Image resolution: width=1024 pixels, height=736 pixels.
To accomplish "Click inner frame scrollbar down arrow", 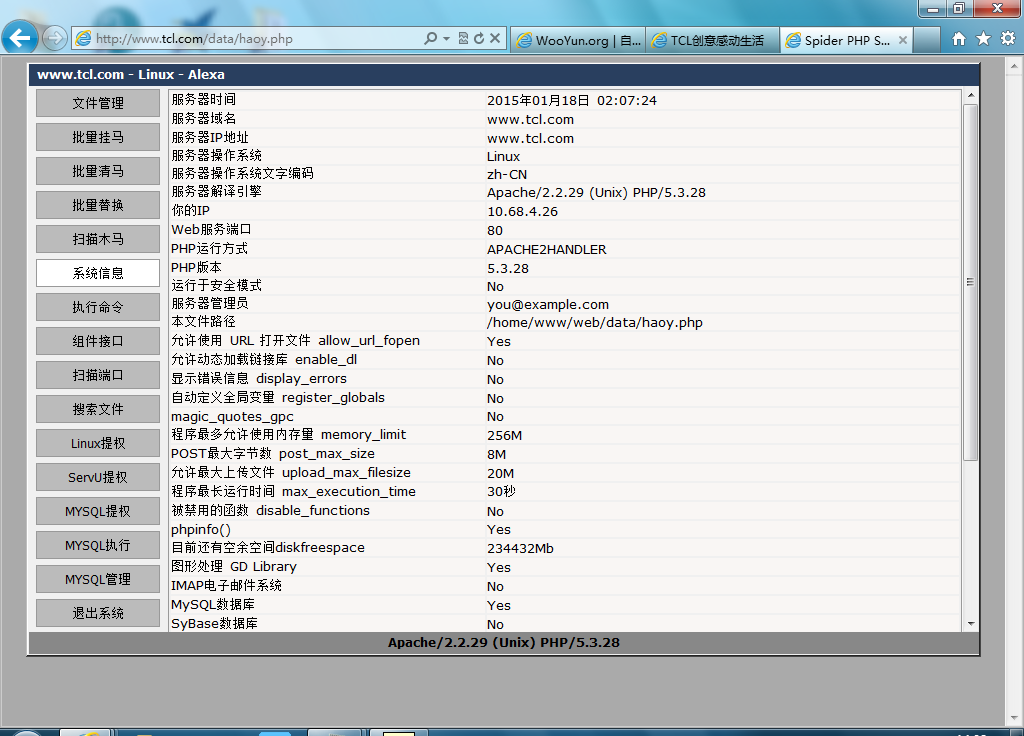I will [x=971, y=624].
